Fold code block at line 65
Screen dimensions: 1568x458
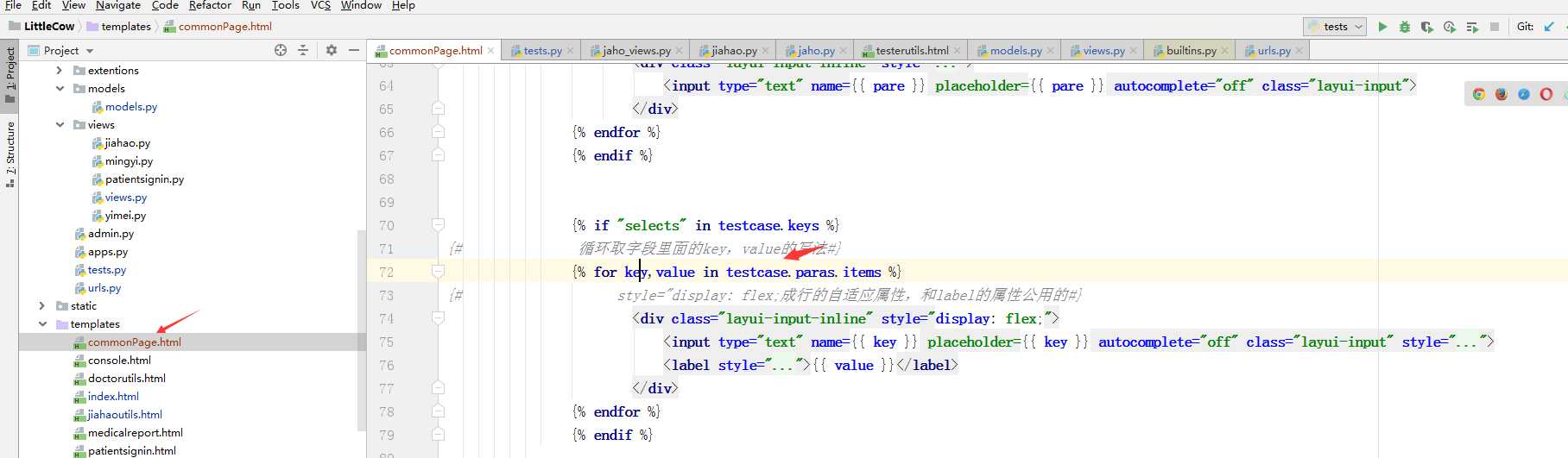coord(438,109)
